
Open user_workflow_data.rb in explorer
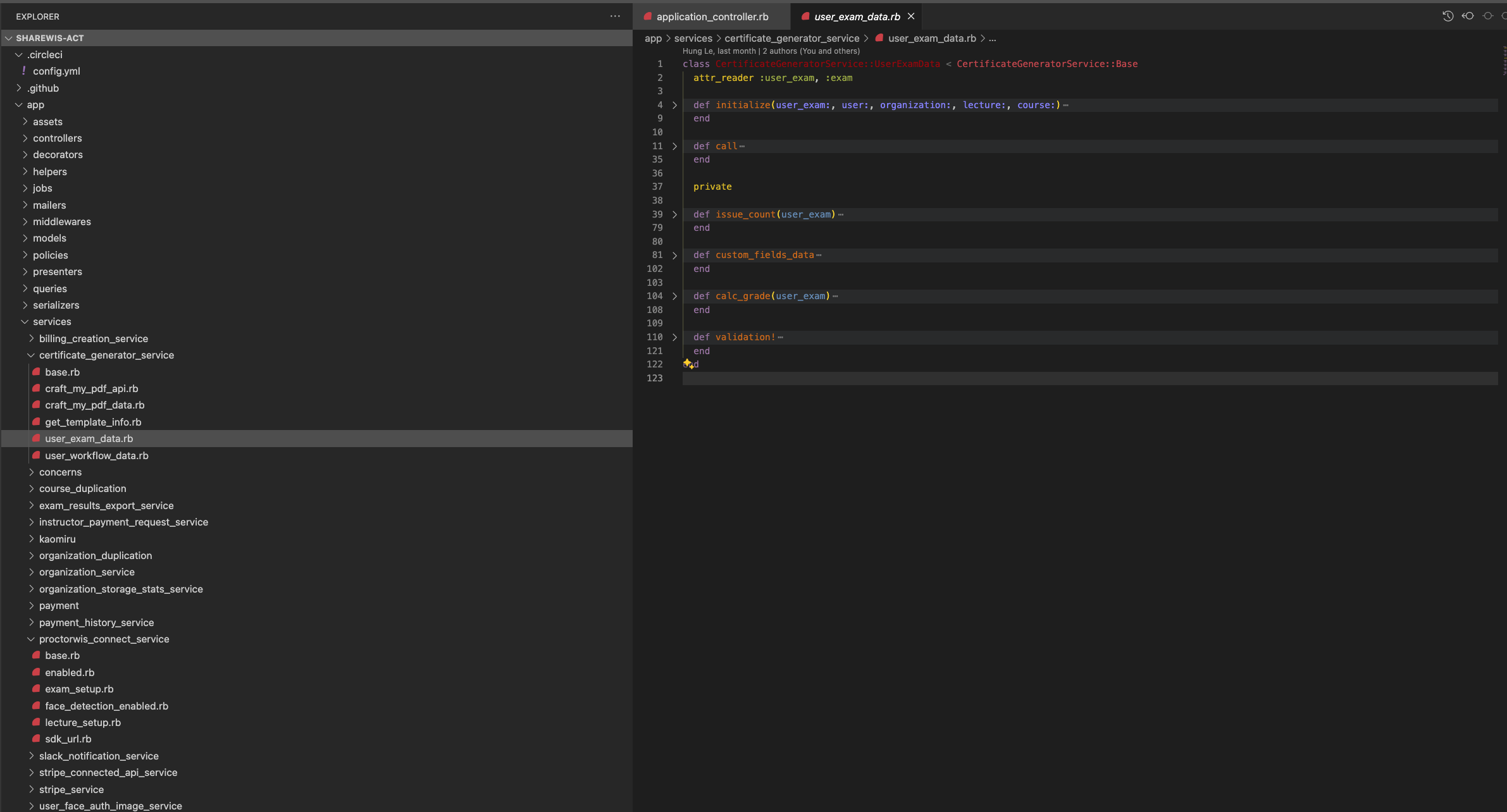(316, 455)
